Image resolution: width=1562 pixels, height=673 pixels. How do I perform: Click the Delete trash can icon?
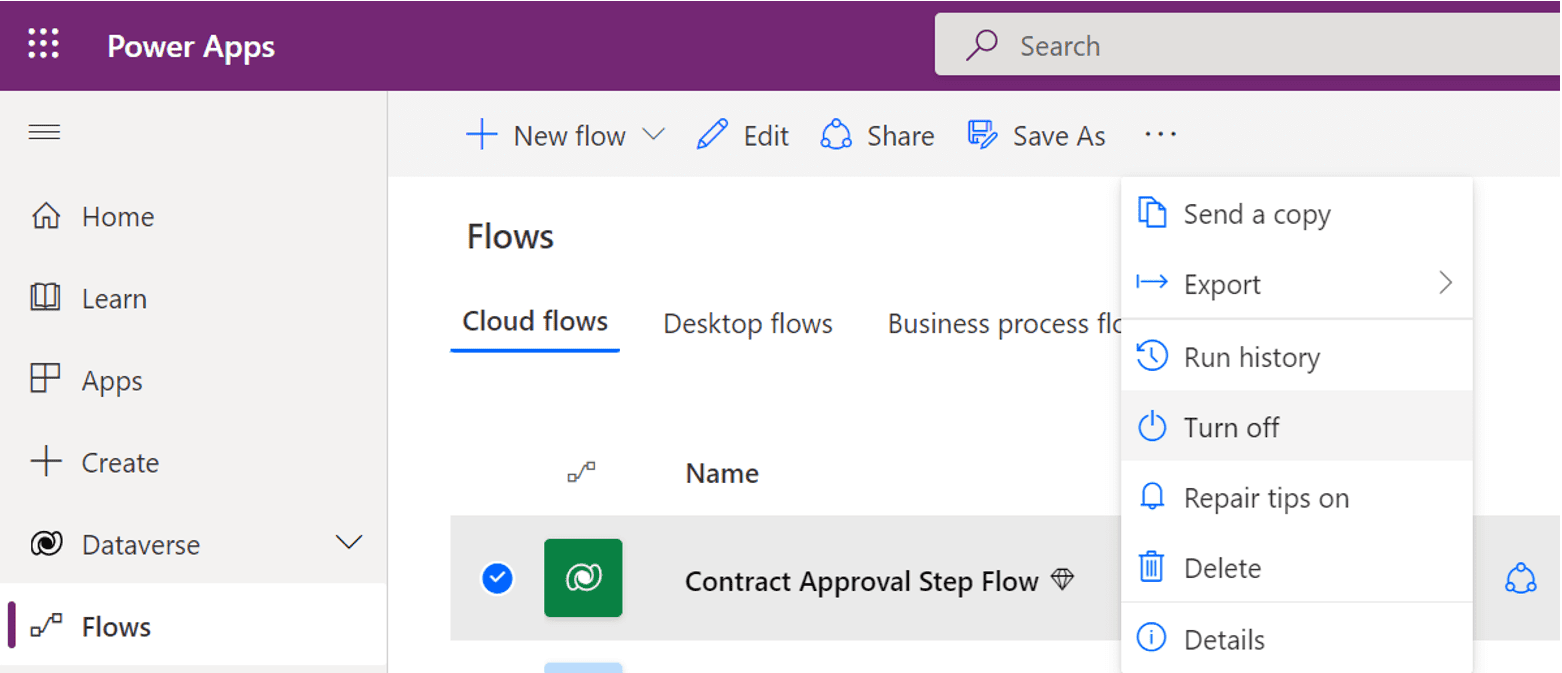point(1152,567)
